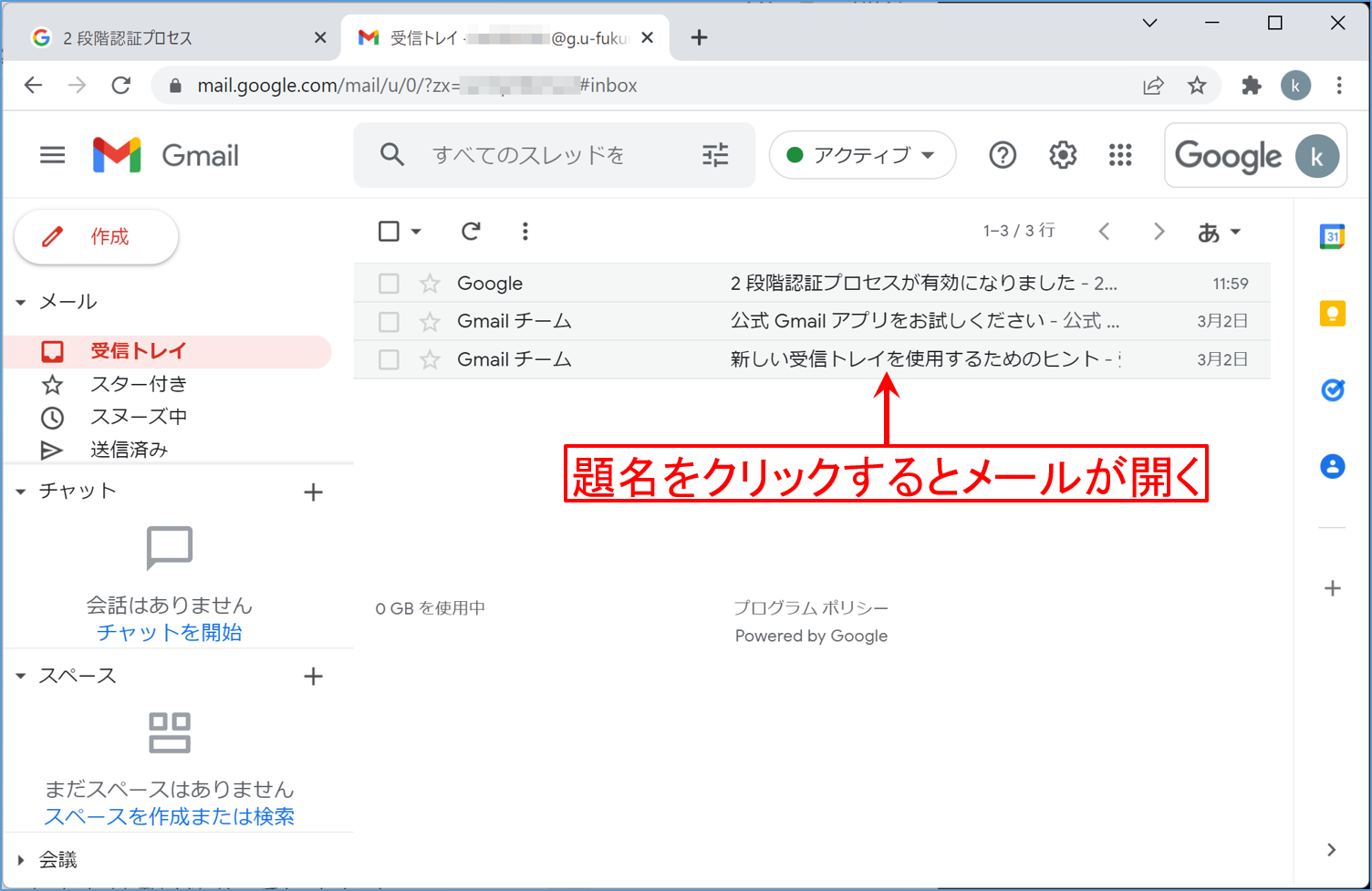Select the 新しい受信トレイ email checkbox
Viewport: 1372px width, 891px height.
[x=389, y=360]
